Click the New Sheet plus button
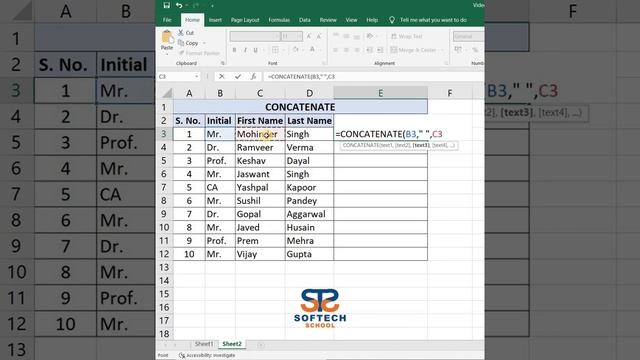Image resolution: width=640 pixels, height=360 pixels. point(260,345)
